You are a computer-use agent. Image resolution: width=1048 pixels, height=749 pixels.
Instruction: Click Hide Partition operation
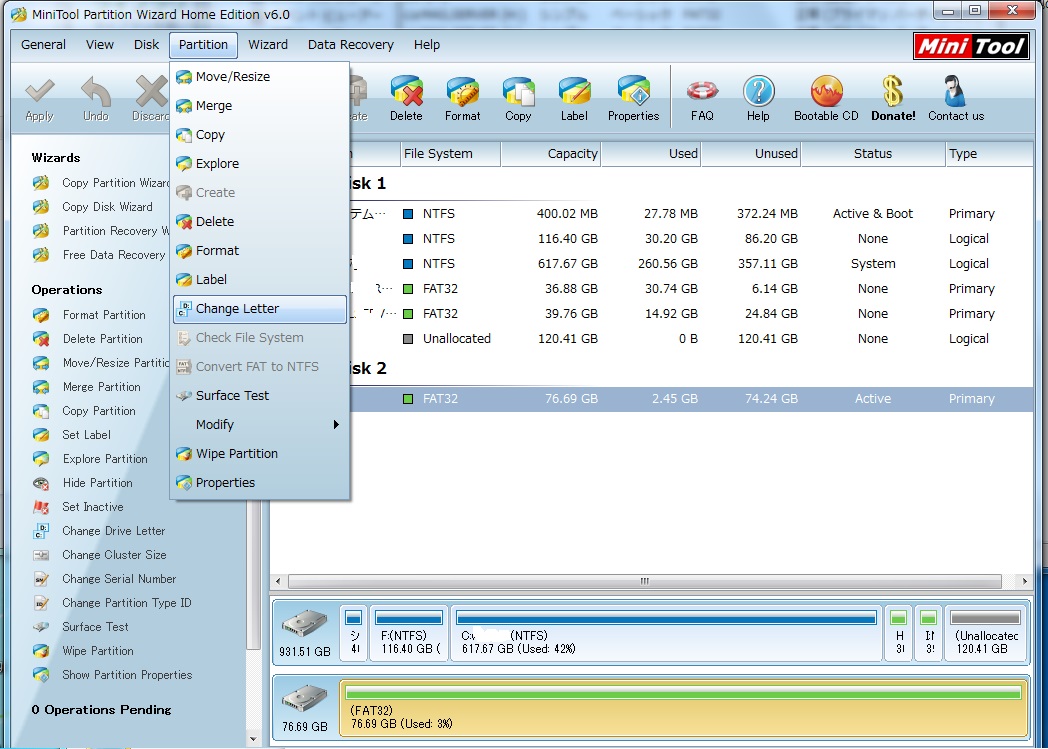click(98, 483)
